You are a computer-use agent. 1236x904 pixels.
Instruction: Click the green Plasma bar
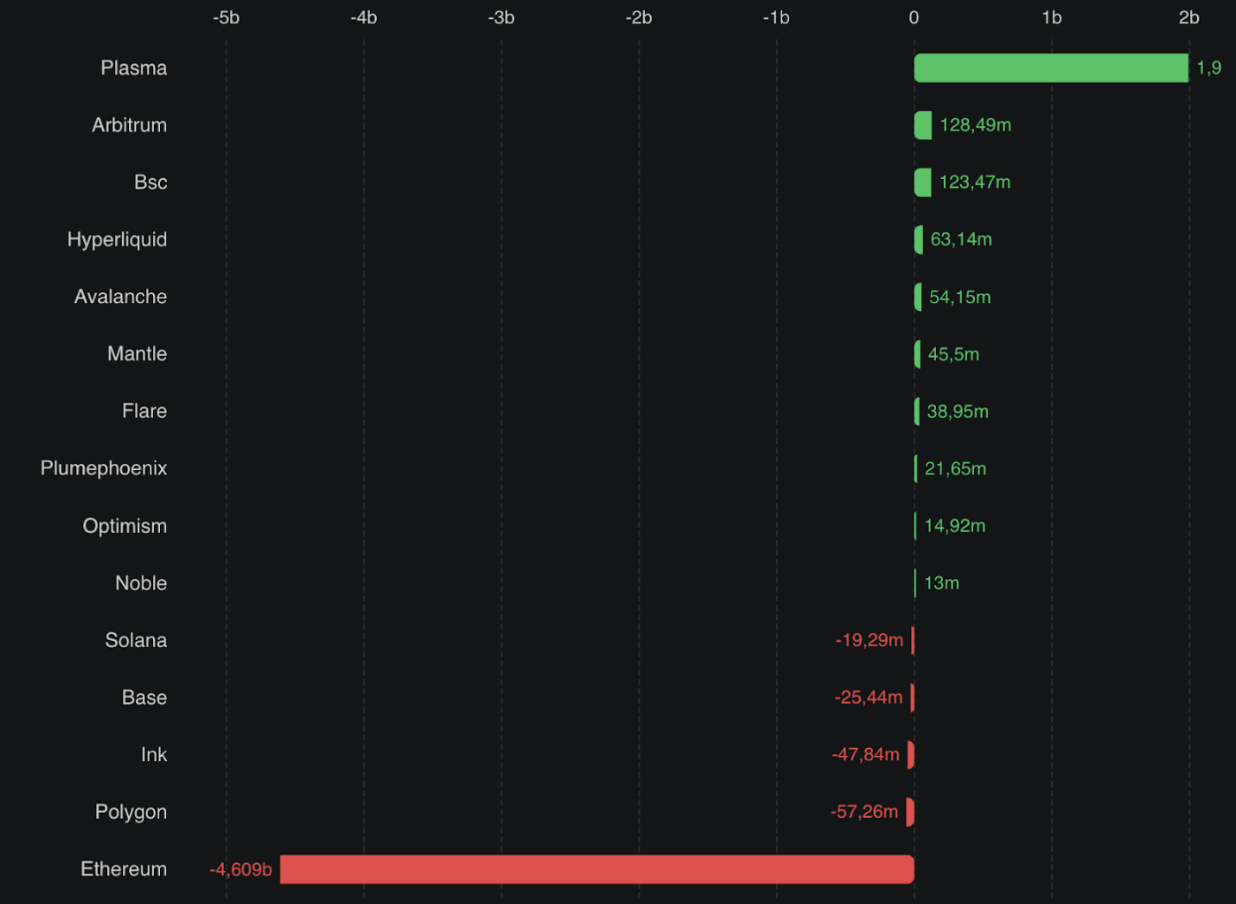pos(1050,68)
